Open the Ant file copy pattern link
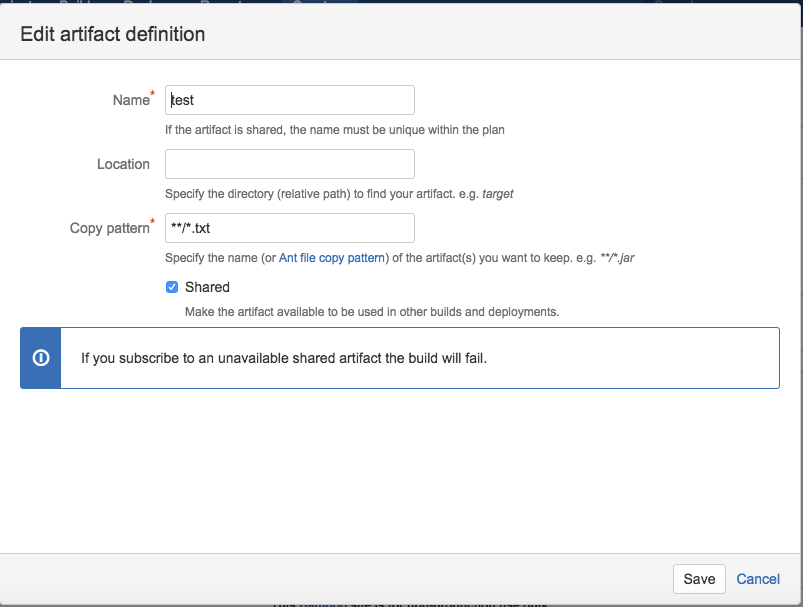 (x=331, y=258)
